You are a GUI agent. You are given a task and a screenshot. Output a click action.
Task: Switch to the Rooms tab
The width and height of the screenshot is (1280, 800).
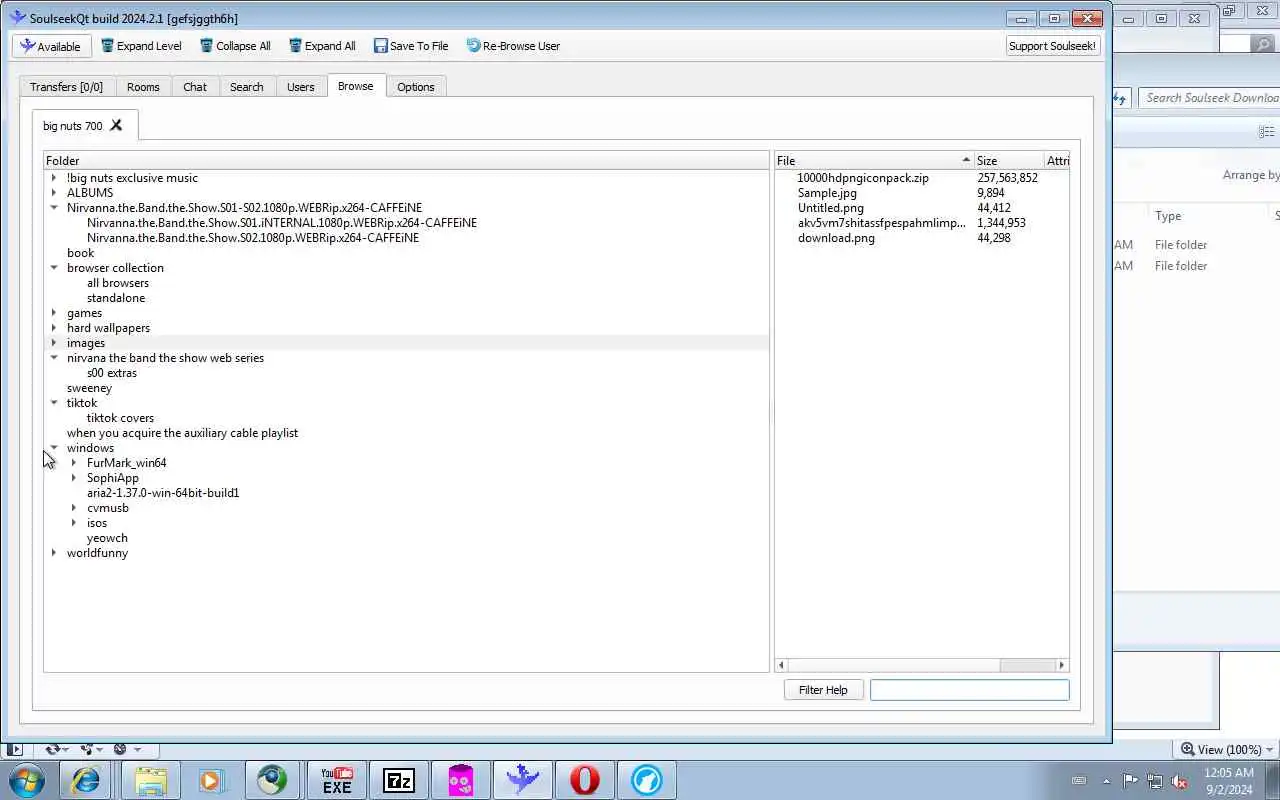pyautogui.click(x=143, y=87)
